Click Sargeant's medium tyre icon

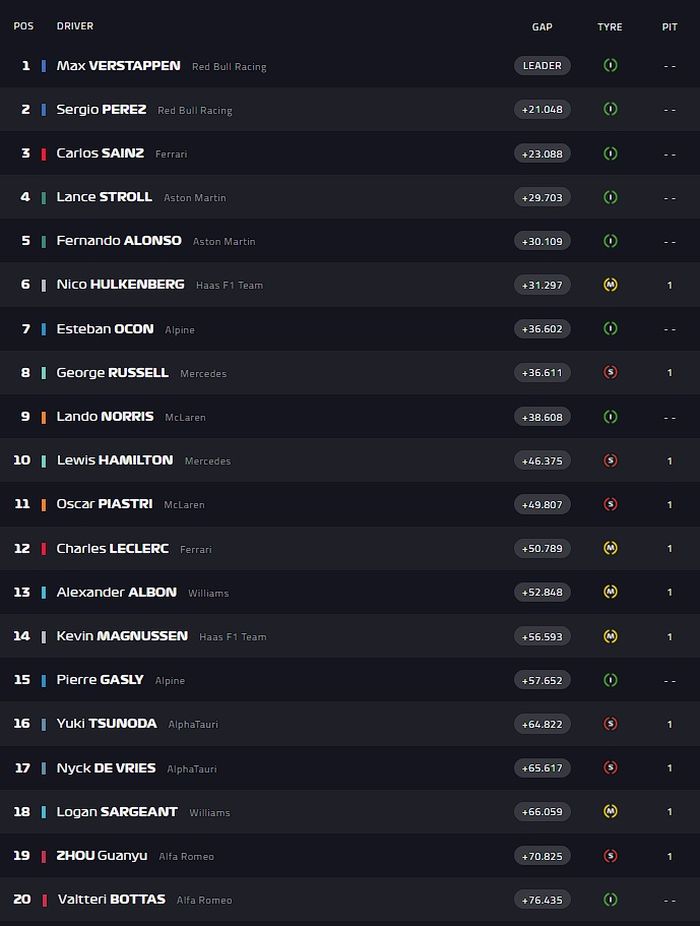610,812
